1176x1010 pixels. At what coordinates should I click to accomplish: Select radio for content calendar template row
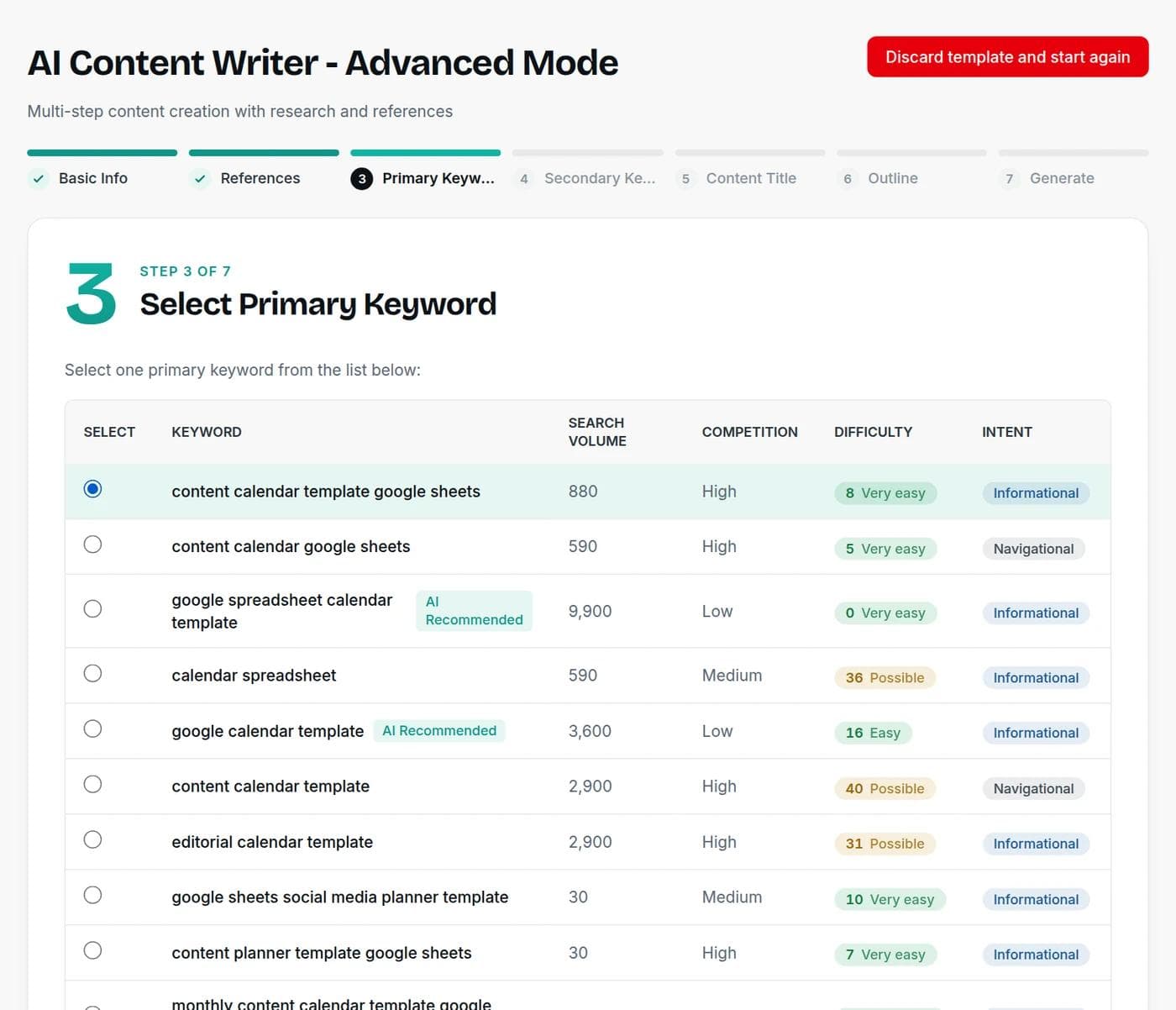tap(93, 784)
